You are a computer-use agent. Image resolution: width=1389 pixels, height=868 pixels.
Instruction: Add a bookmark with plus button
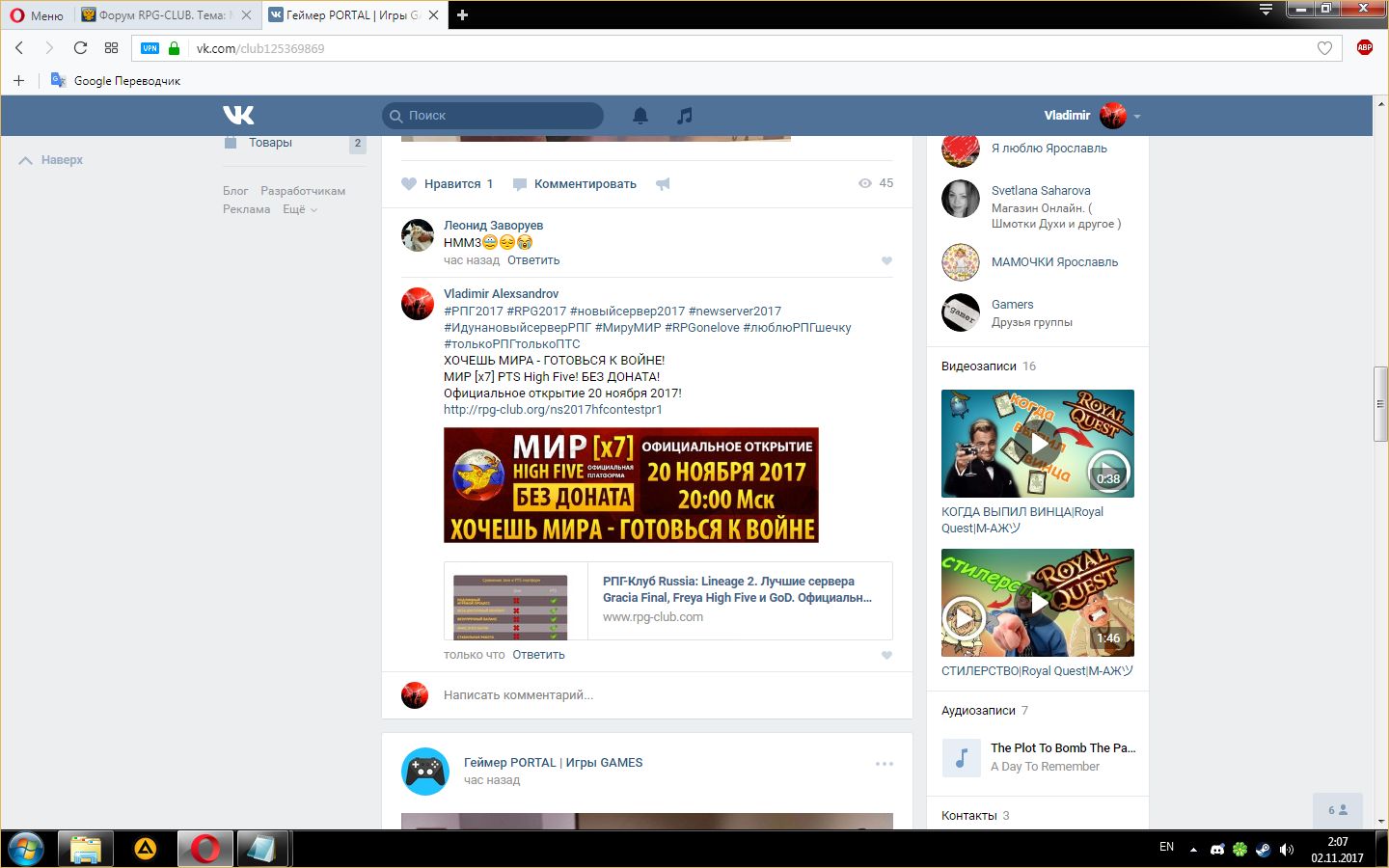18,80
